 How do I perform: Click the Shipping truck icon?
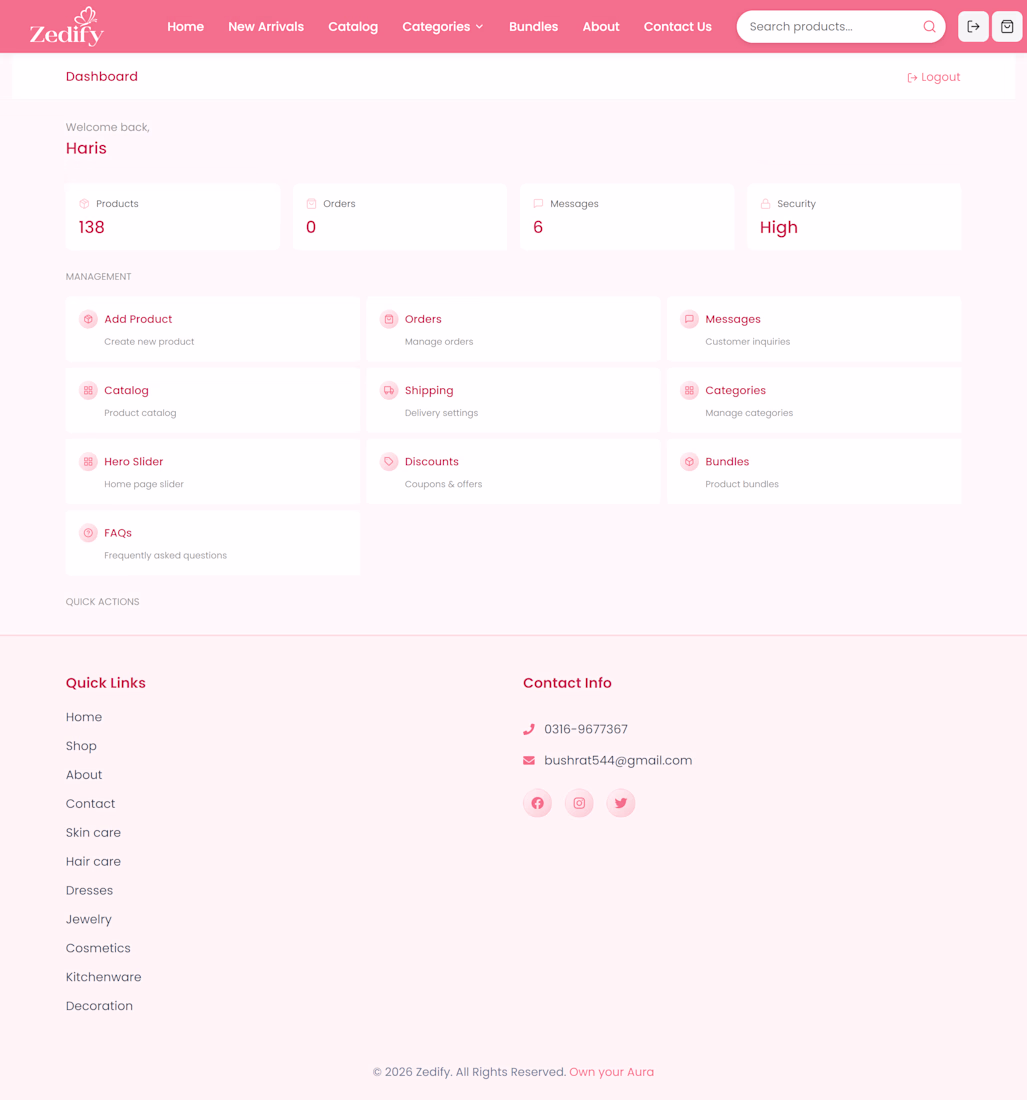pos(389,390)
